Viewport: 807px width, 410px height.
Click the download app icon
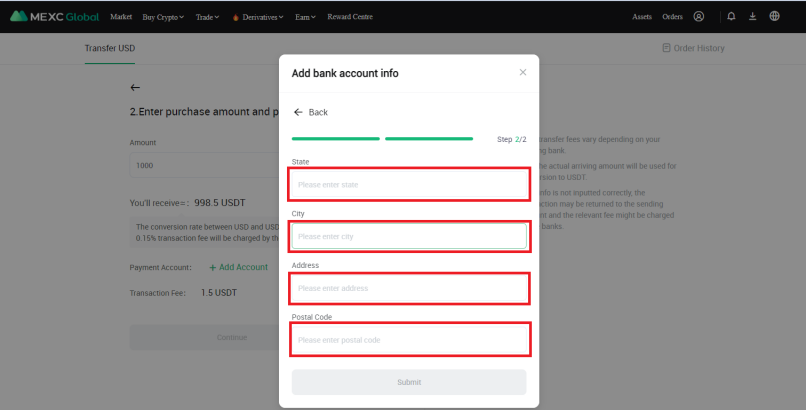tap(752, 17)
